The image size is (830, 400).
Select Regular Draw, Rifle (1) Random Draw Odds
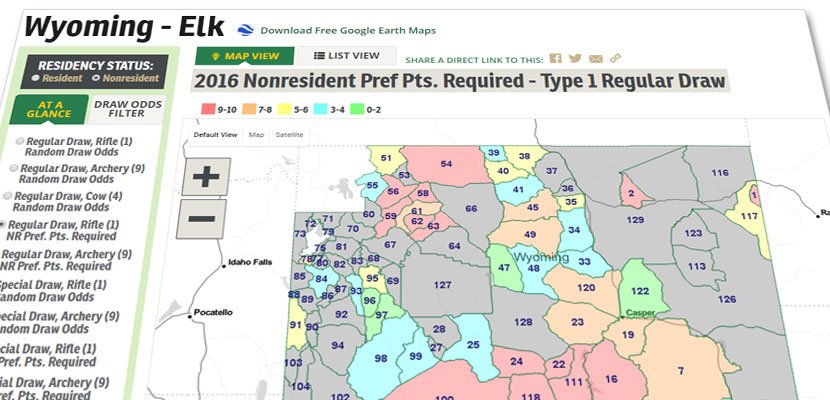point(75,147)
